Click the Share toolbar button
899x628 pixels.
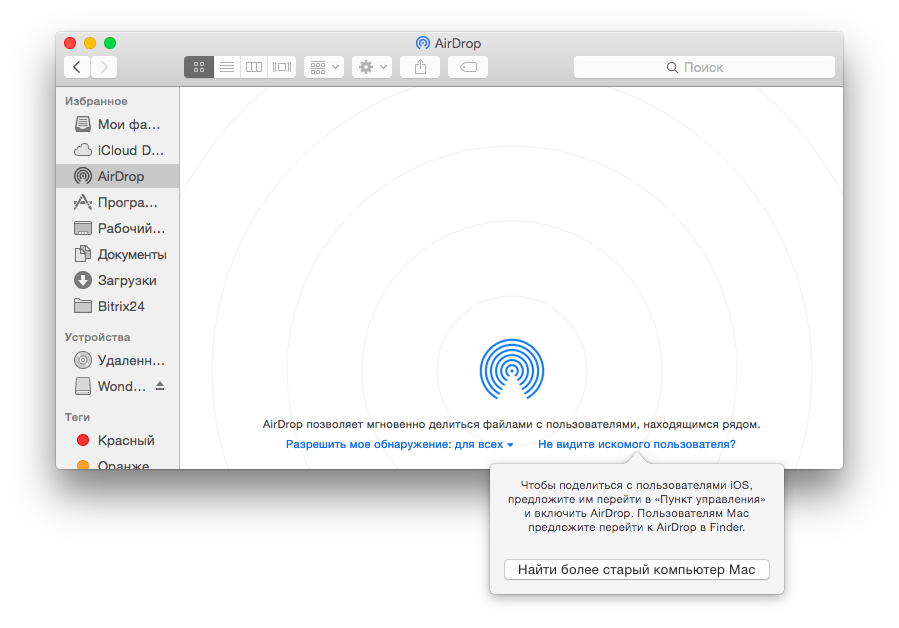click(420, 67)
